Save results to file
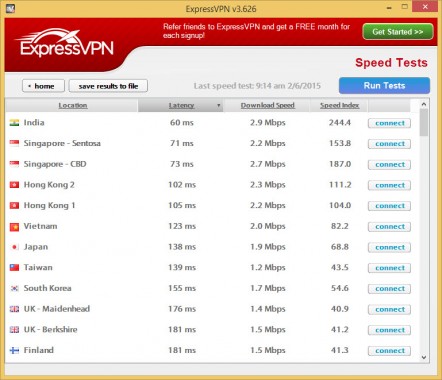The image size is (442, 380). click(108, 86)
